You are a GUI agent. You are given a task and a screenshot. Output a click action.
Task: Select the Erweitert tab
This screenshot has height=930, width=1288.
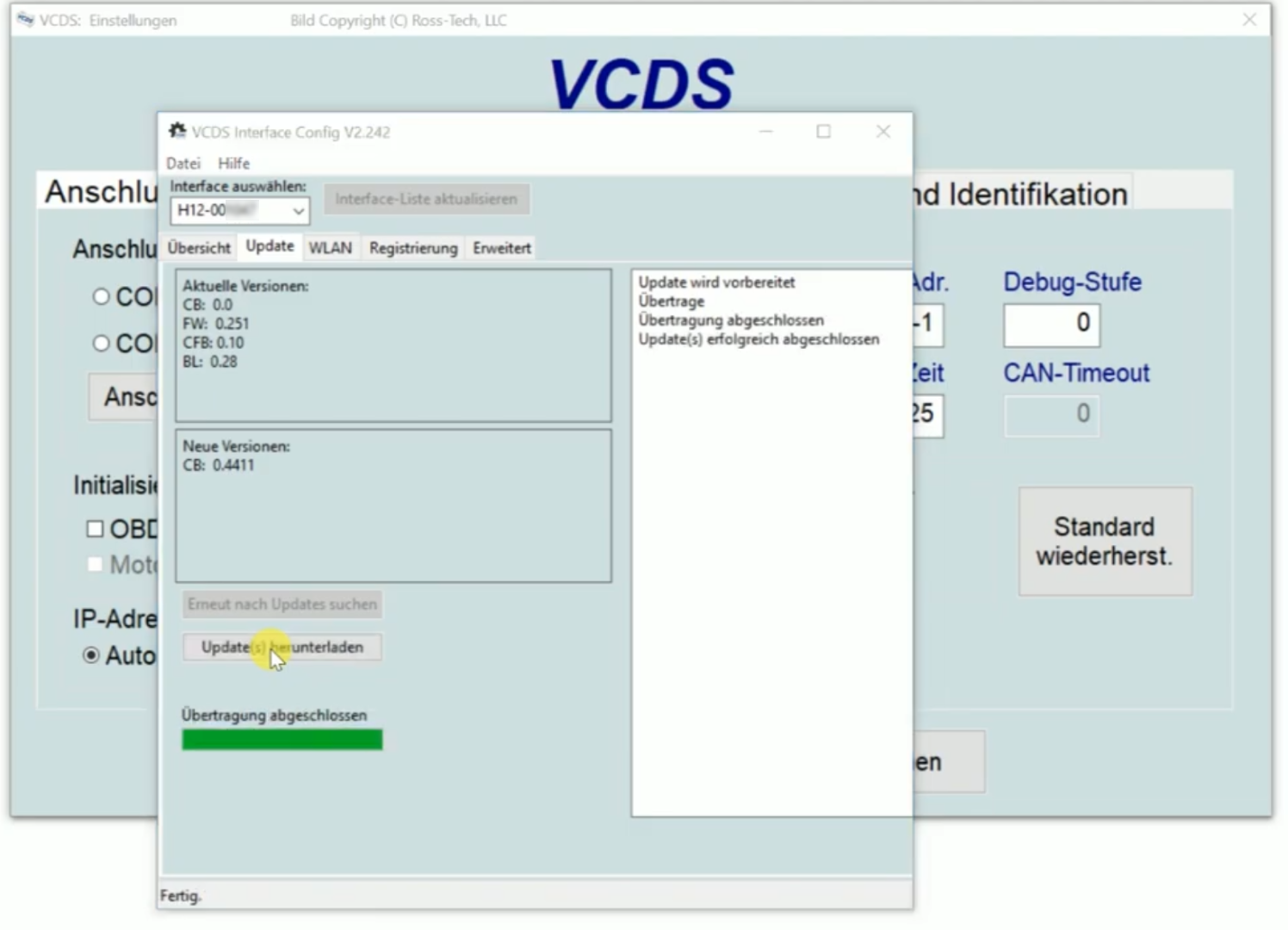point(501,248)
